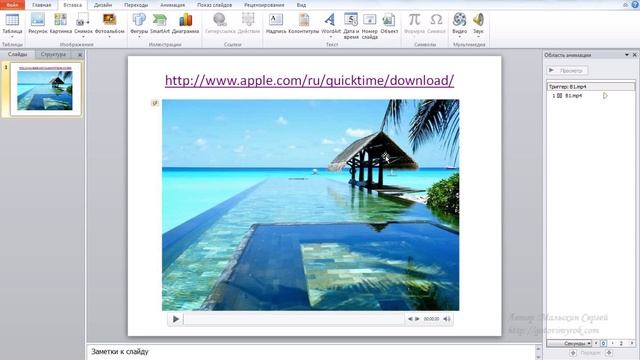
Task: Insert a table with the Таблица icon
Action: [12, 20]
